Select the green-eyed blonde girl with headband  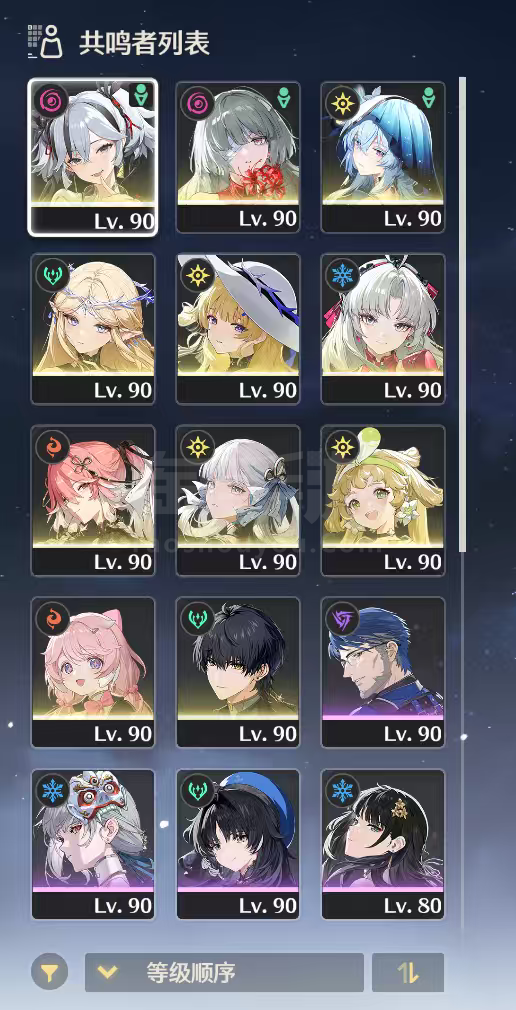click(x=383, y=500)
